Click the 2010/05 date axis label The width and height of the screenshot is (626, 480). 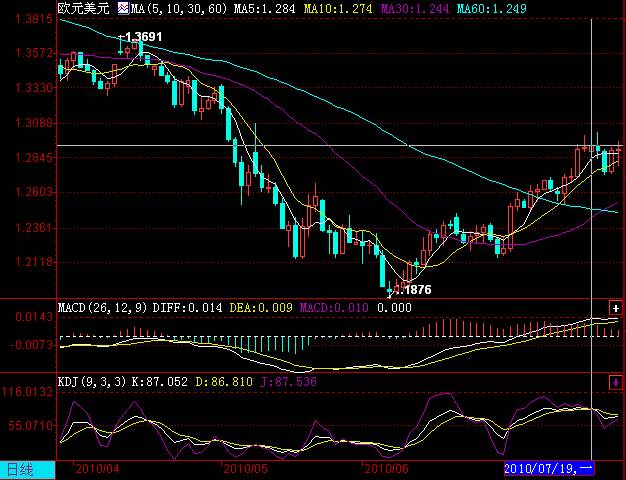pos(246,469)
